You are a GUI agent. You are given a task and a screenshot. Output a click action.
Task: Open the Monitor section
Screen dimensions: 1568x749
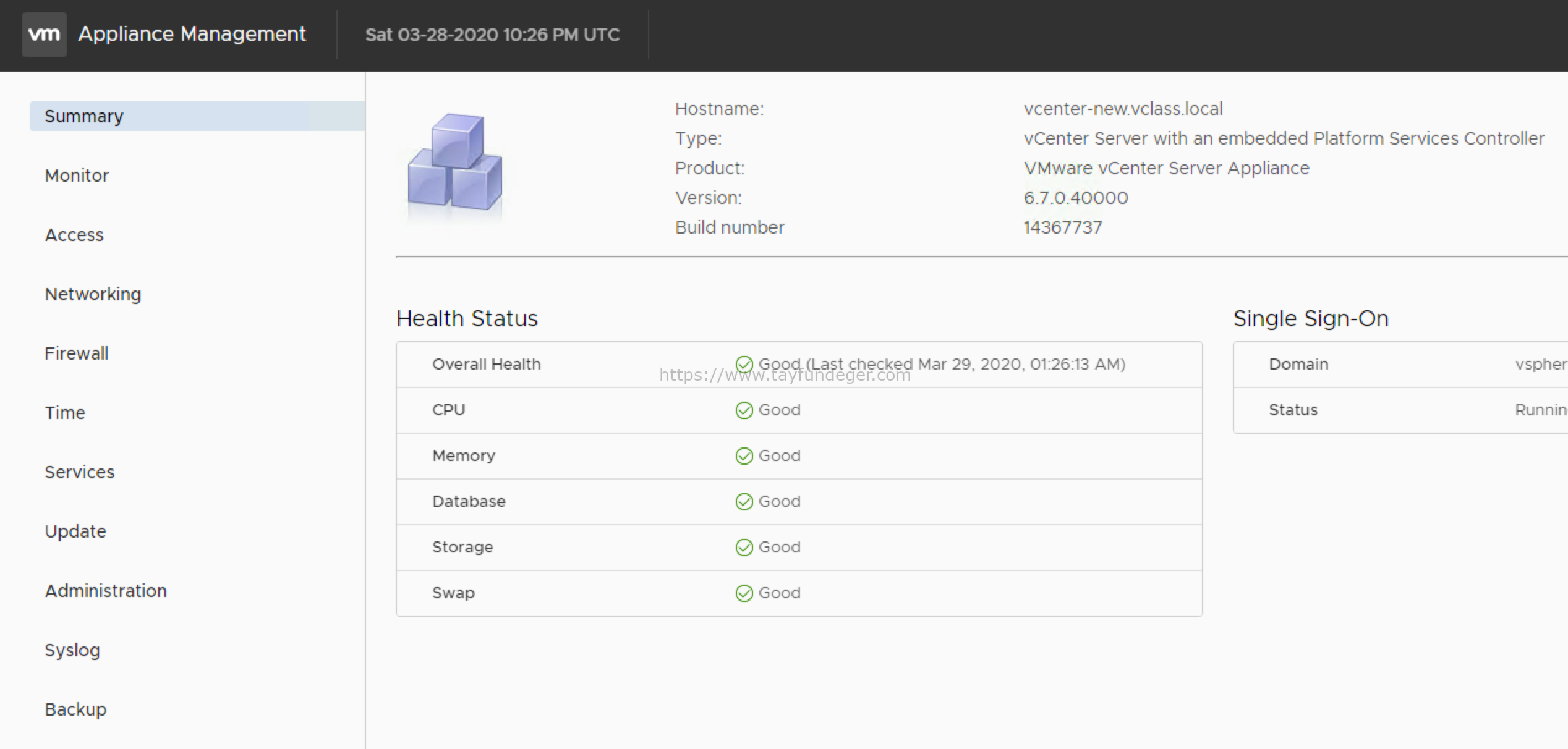(77, 176)
